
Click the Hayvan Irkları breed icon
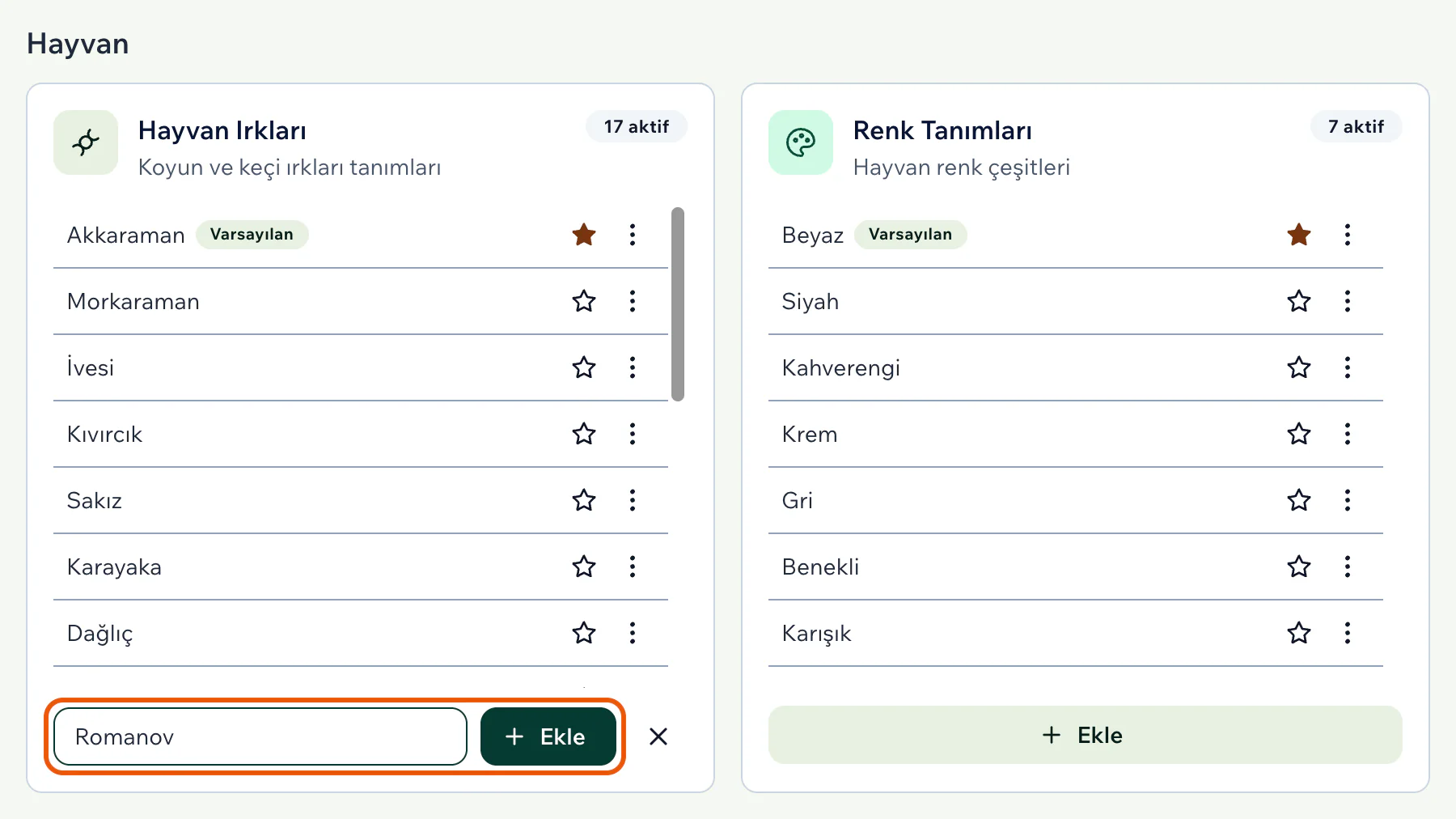(x=86, y=142)
